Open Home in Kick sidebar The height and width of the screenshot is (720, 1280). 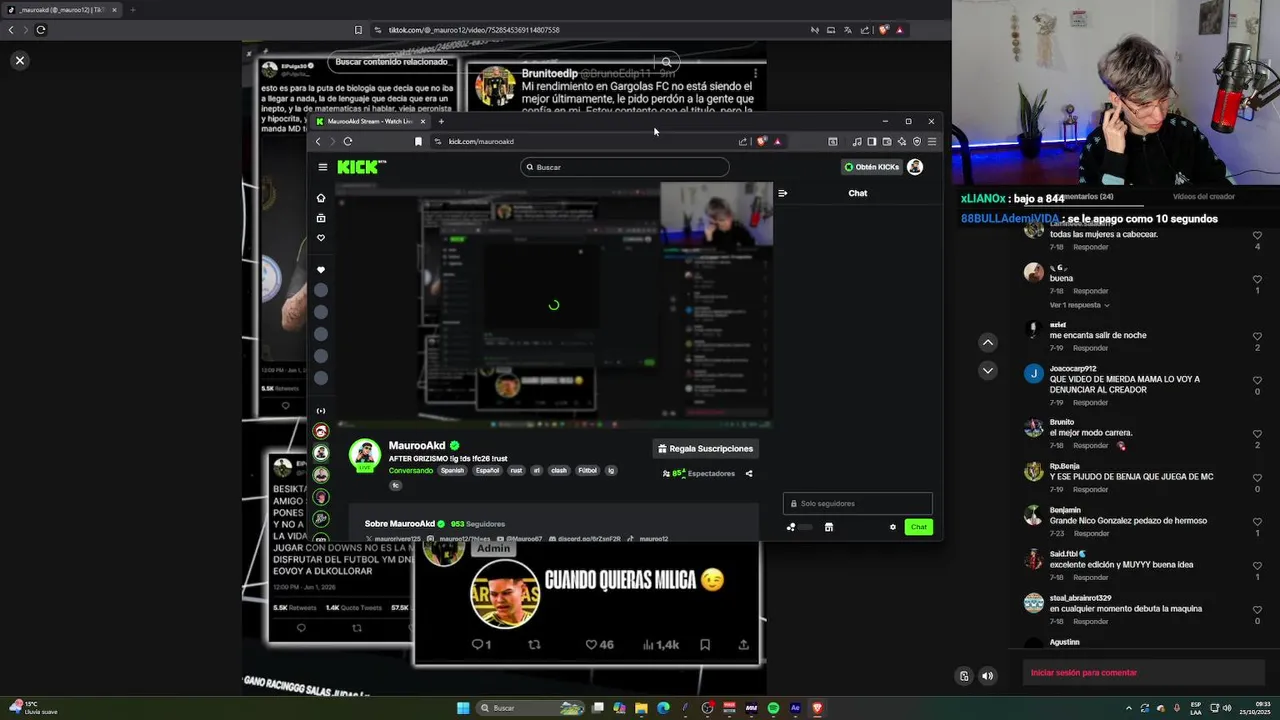pos(321,198)
